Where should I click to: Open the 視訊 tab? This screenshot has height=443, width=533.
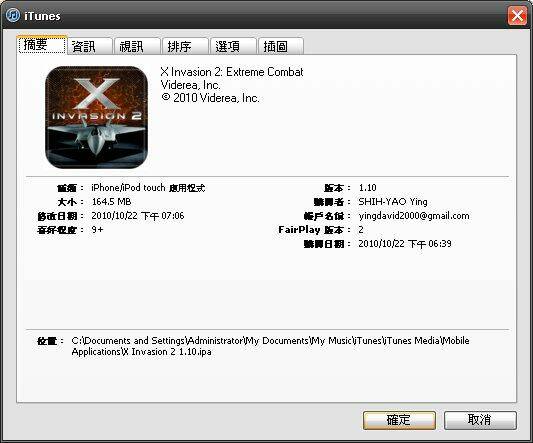point(137,46)
